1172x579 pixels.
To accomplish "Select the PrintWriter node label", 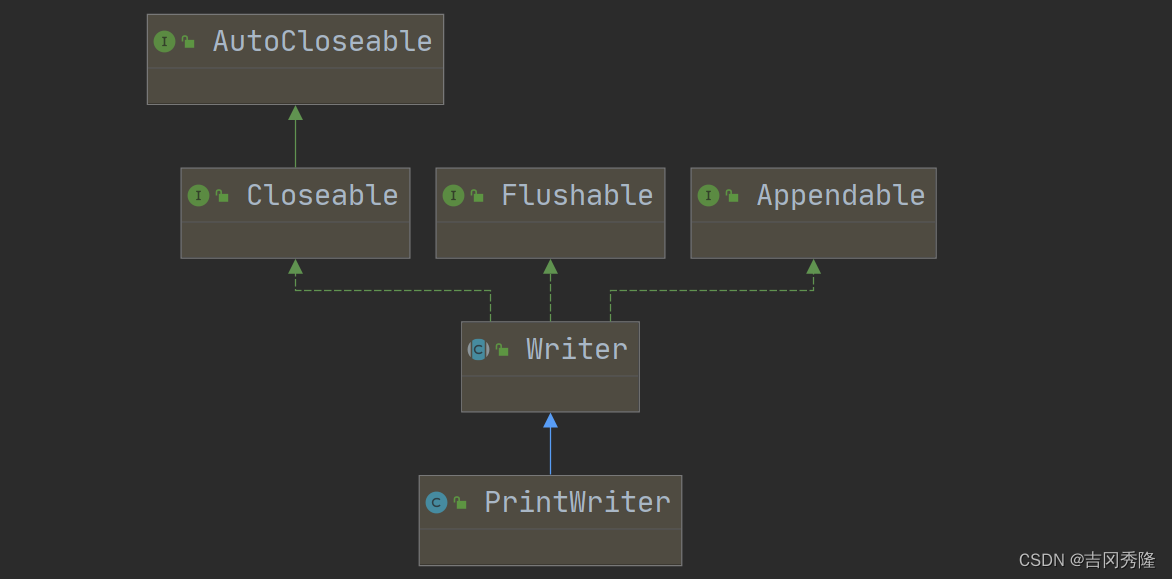I will point(577,503).
